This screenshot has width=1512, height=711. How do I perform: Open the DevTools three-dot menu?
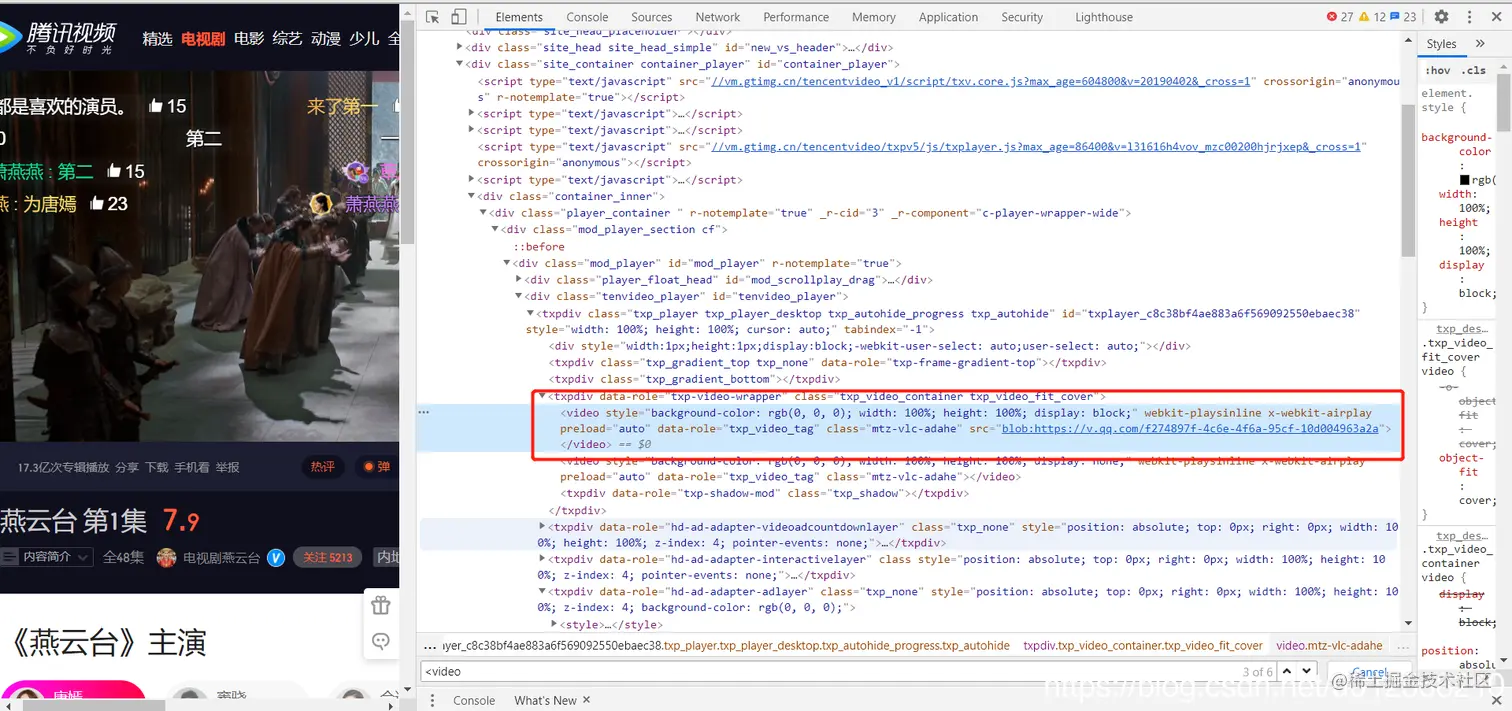tap(1469, 17)
